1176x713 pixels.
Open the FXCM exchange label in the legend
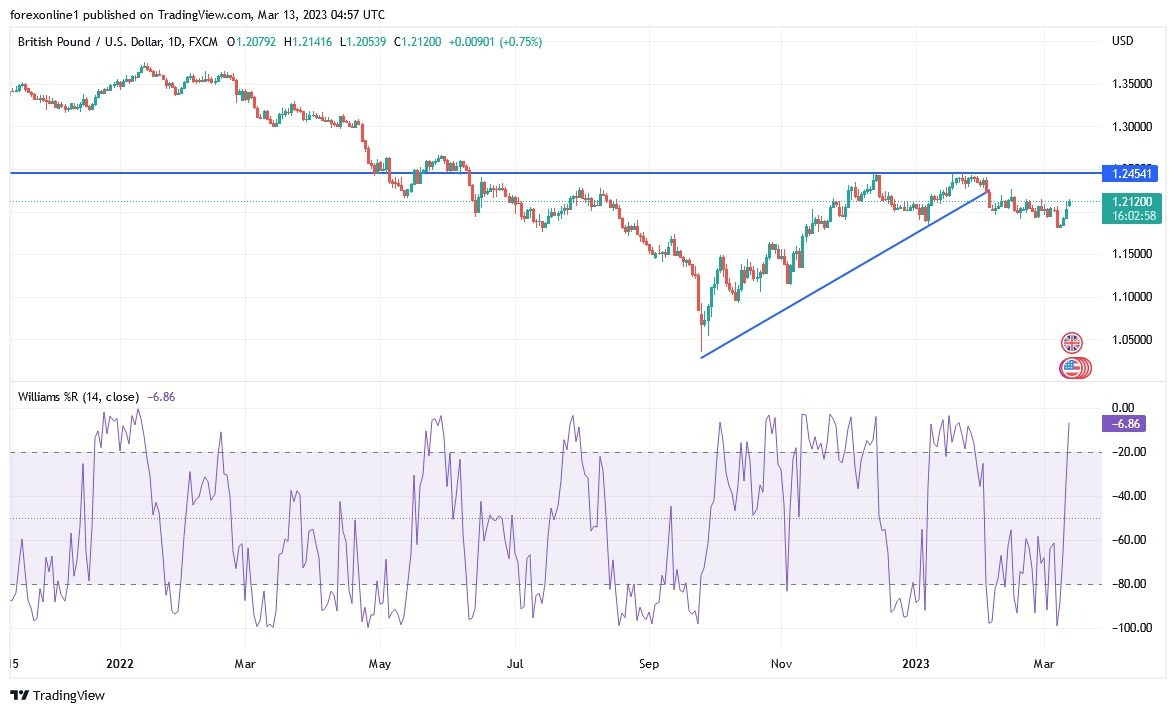204,42
